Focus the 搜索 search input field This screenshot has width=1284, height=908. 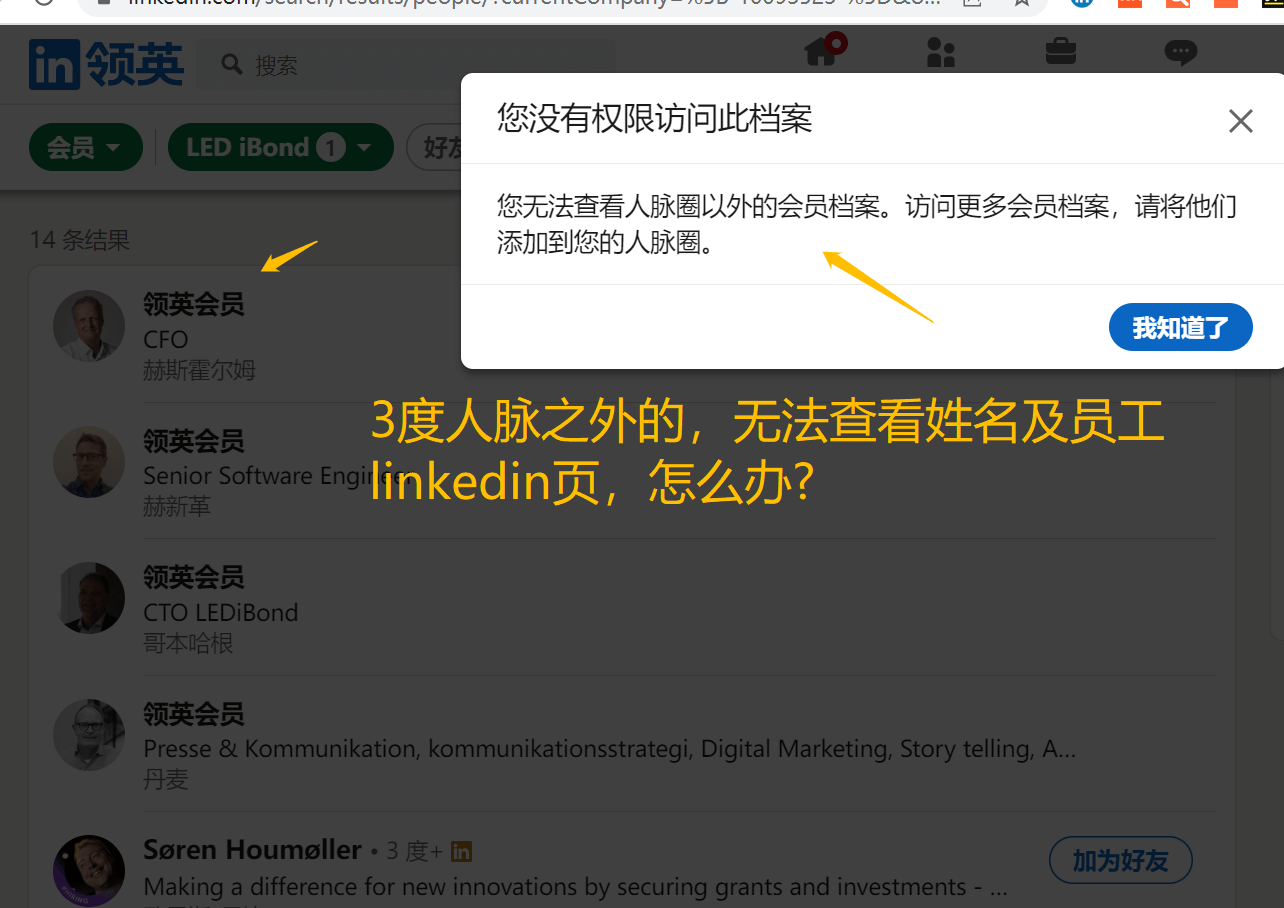coord(405,65)
